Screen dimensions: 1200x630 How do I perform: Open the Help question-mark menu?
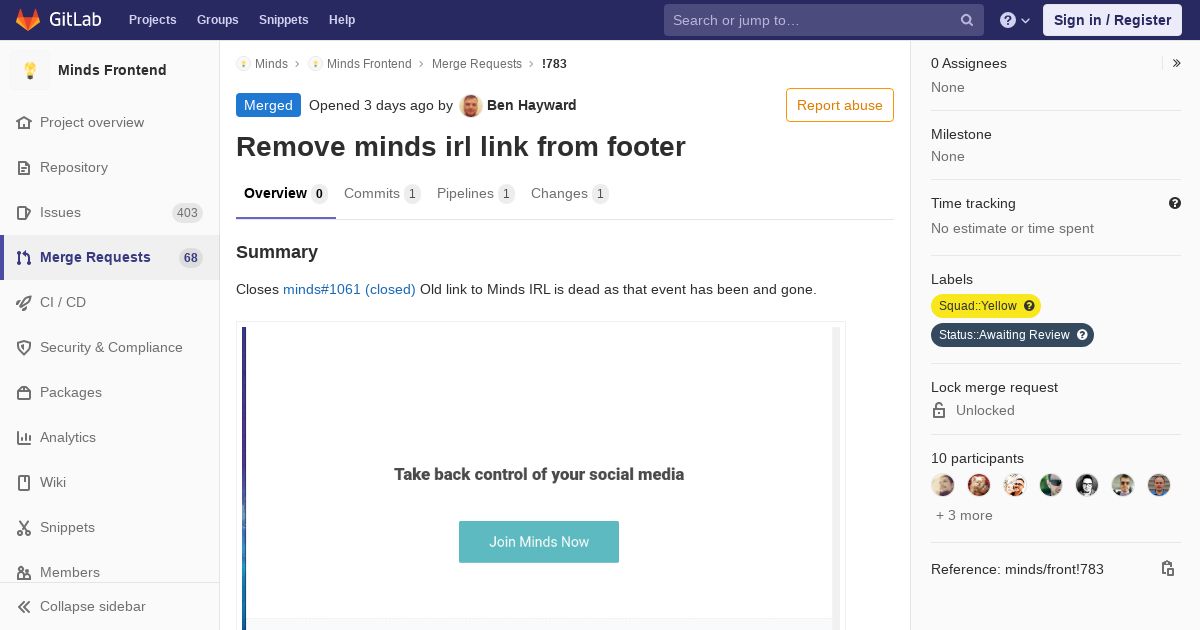click(x=1015, y=20)
